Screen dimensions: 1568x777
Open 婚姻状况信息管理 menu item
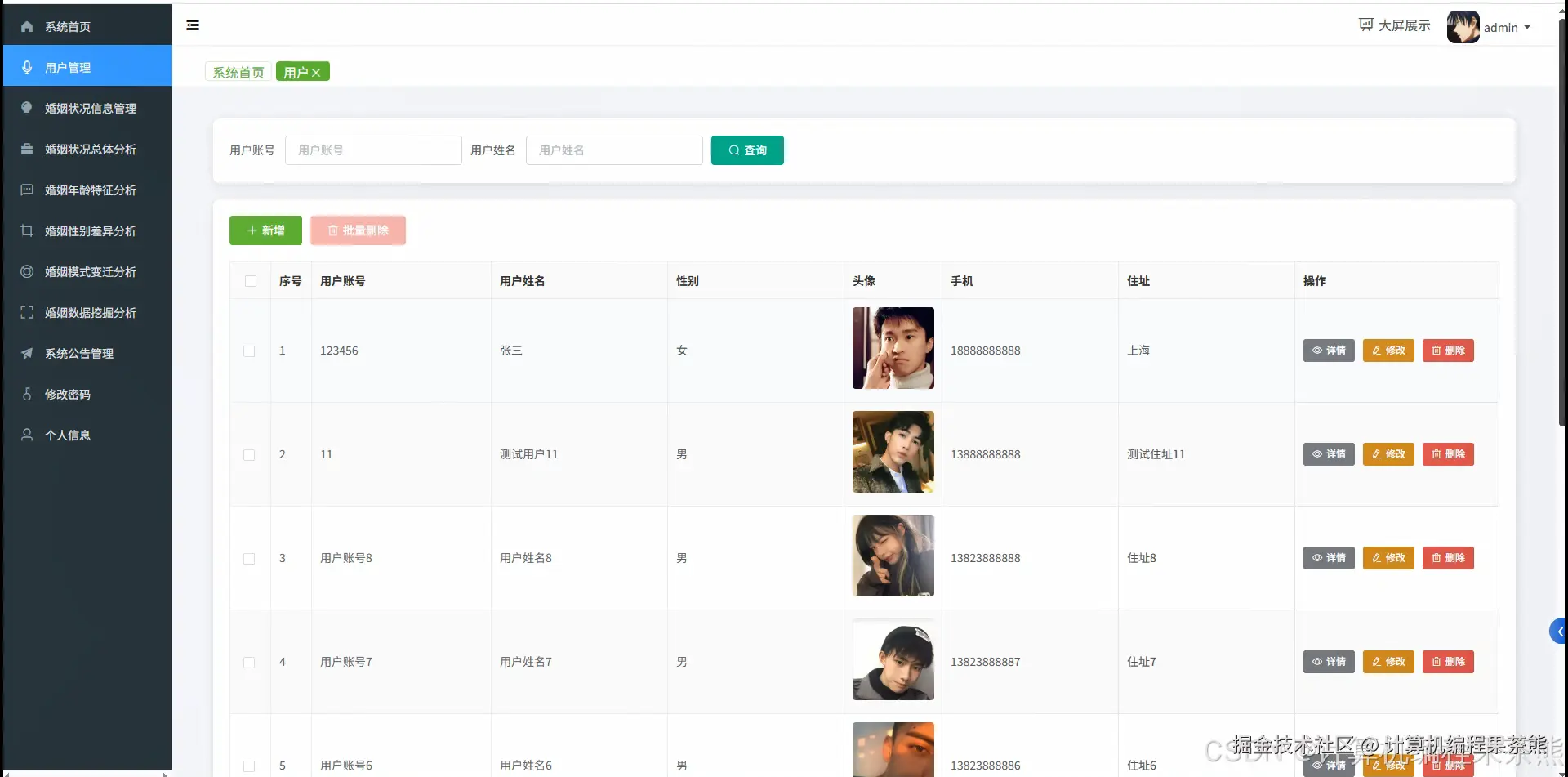click(87, 109)
